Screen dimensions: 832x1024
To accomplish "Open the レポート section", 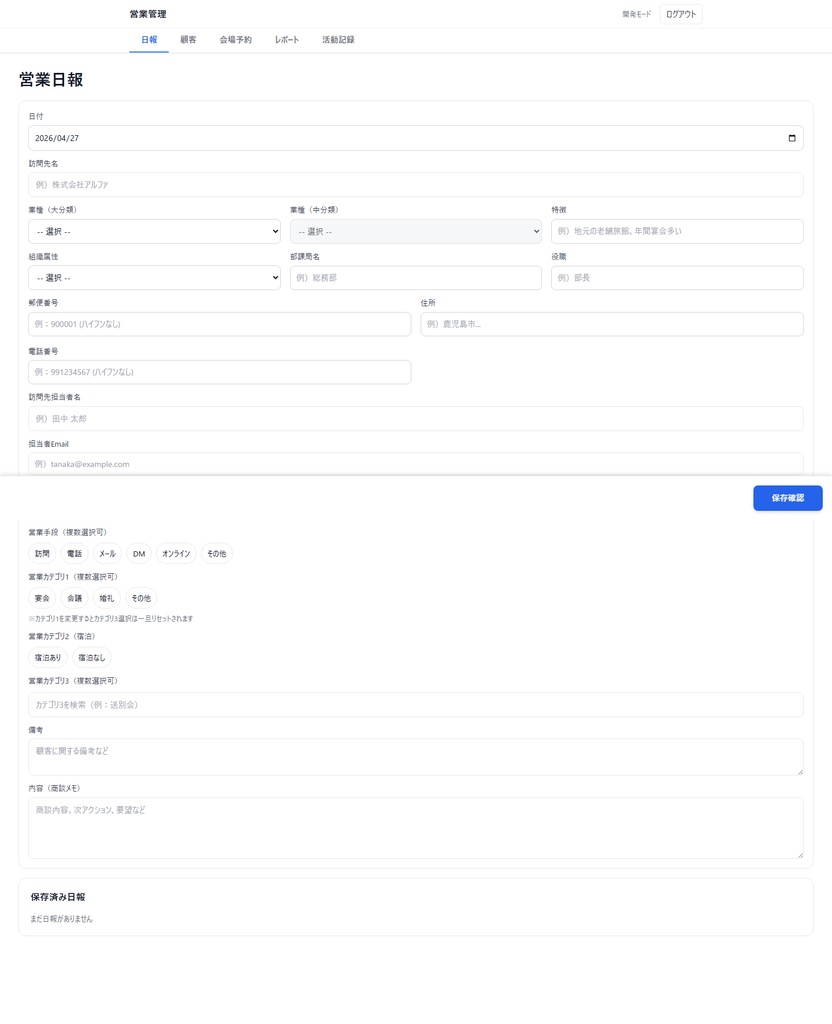I will pos(287,40).
